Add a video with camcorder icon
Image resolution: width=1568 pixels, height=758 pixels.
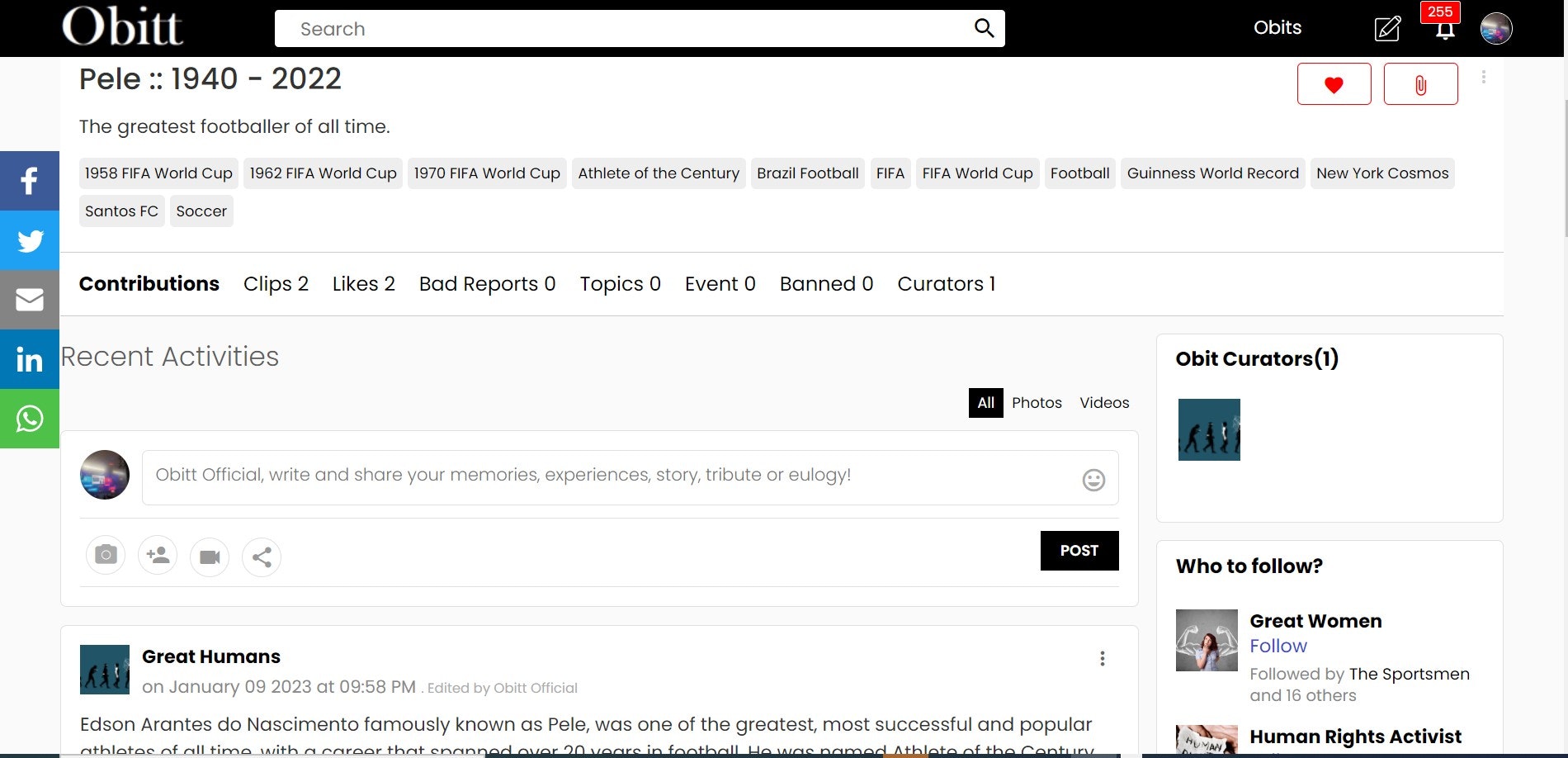210,557
